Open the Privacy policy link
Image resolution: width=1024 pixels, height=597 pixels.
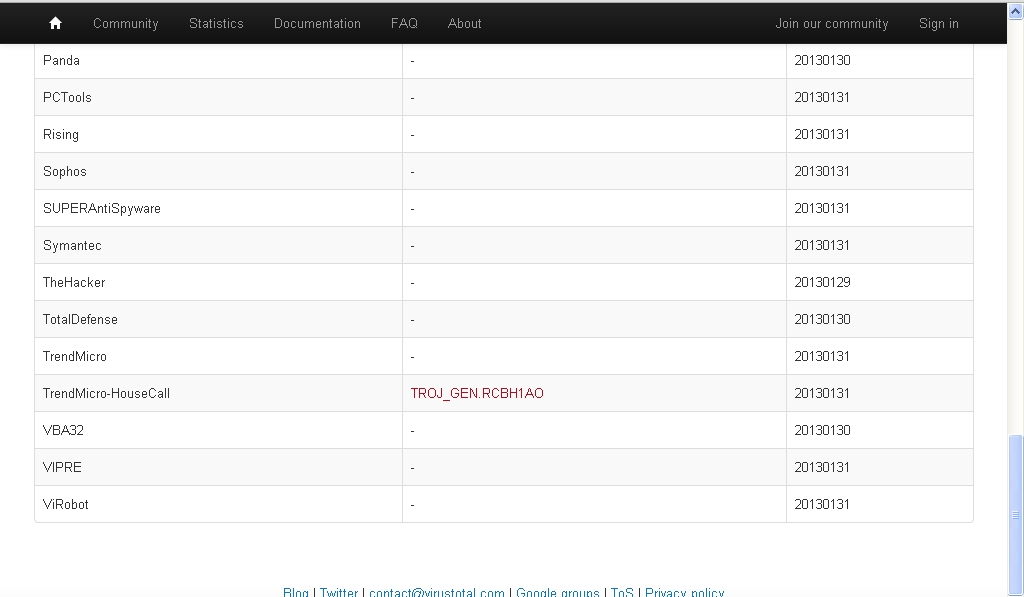pyautogui.click(x=684, y=592)
